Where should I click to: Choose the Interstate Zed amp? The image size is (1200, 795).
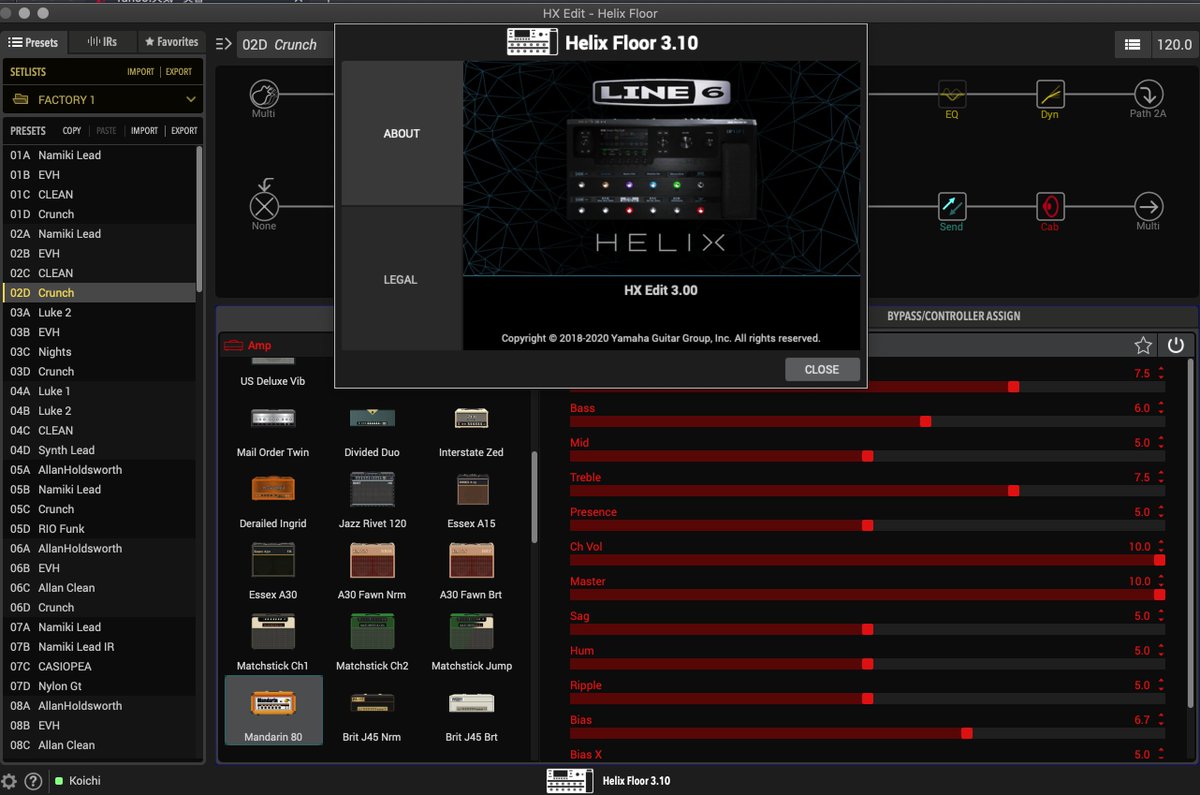tap(471, 431)
